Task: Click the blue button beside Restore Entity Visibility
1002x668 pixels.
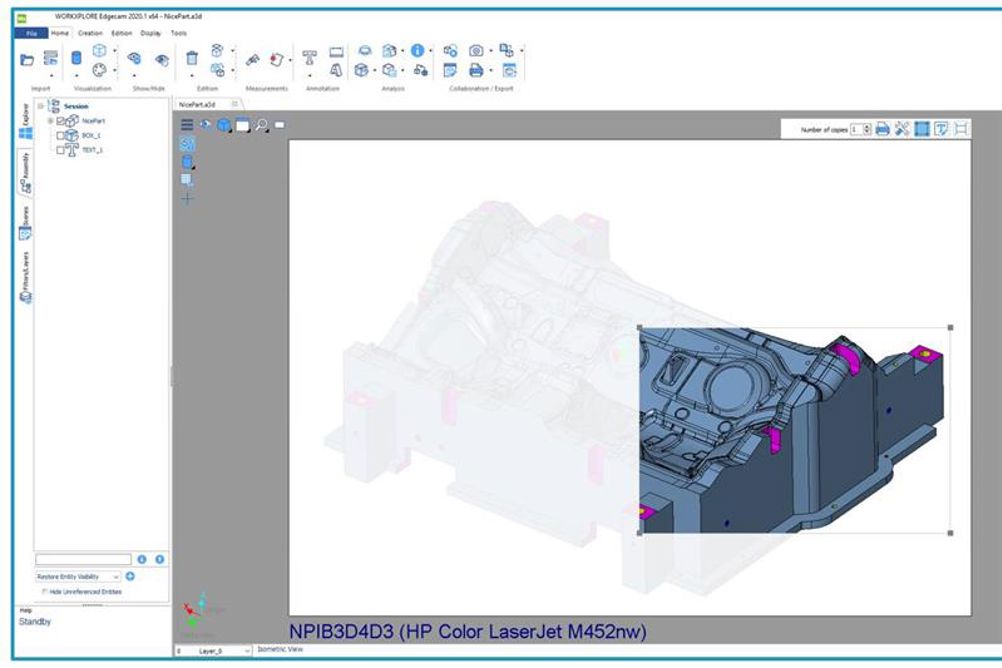Action: coord(130,576)
